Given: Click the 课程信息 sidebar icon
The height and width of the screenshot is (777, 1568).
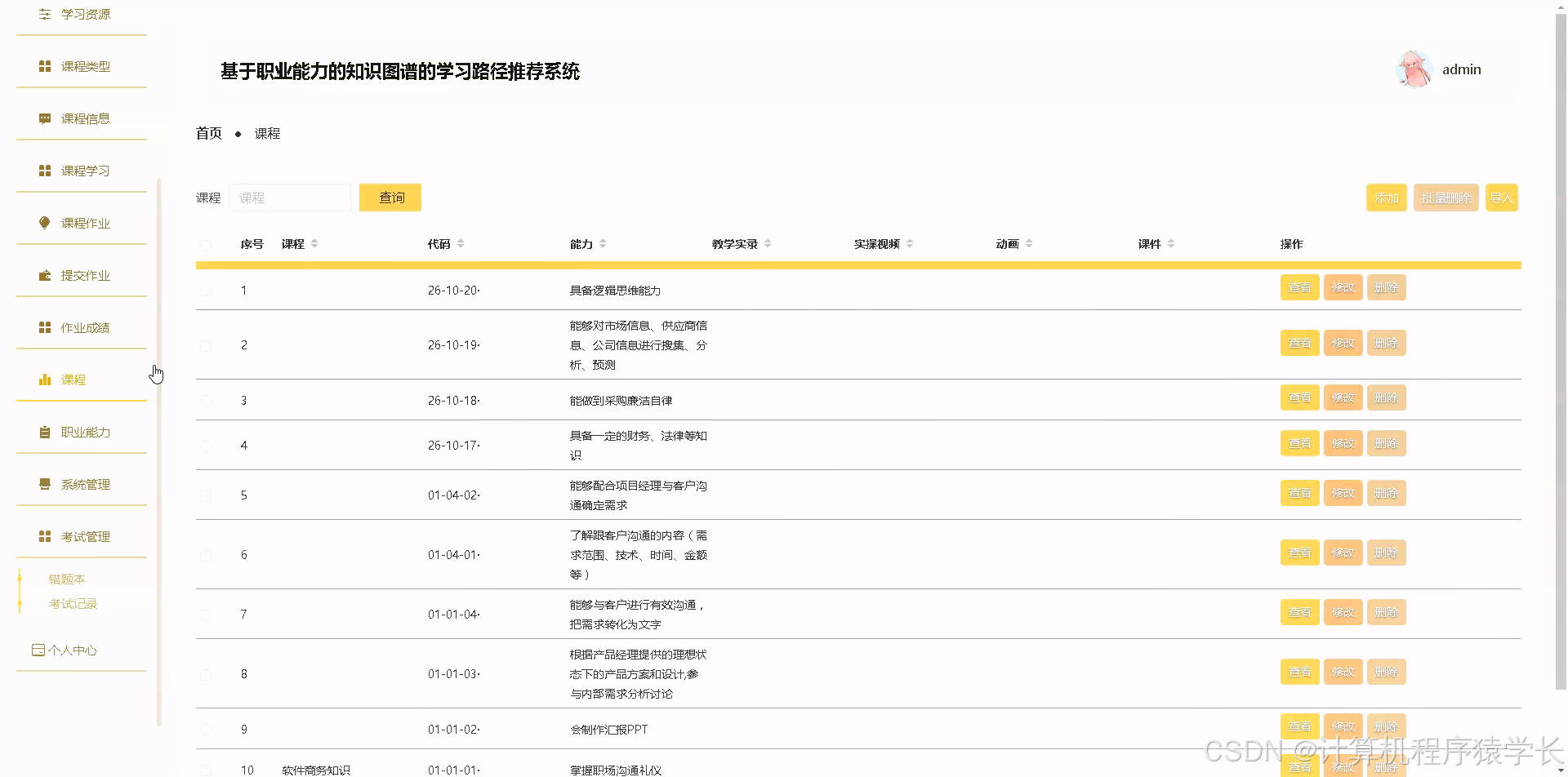Looking at the screenshot, I should click(x=44, y=118).
